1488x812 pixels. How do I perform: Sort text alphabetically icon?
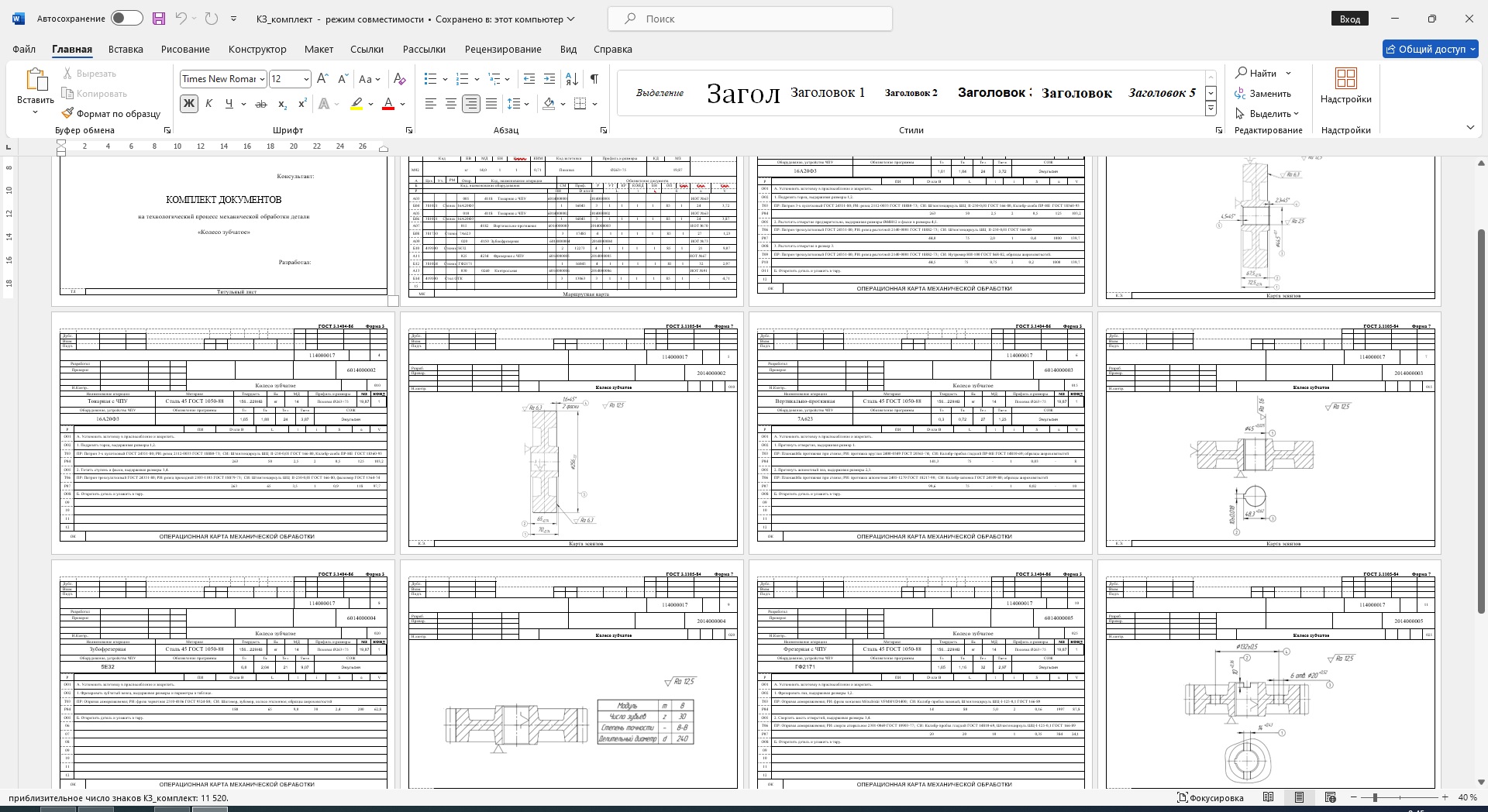pos(572,79)
